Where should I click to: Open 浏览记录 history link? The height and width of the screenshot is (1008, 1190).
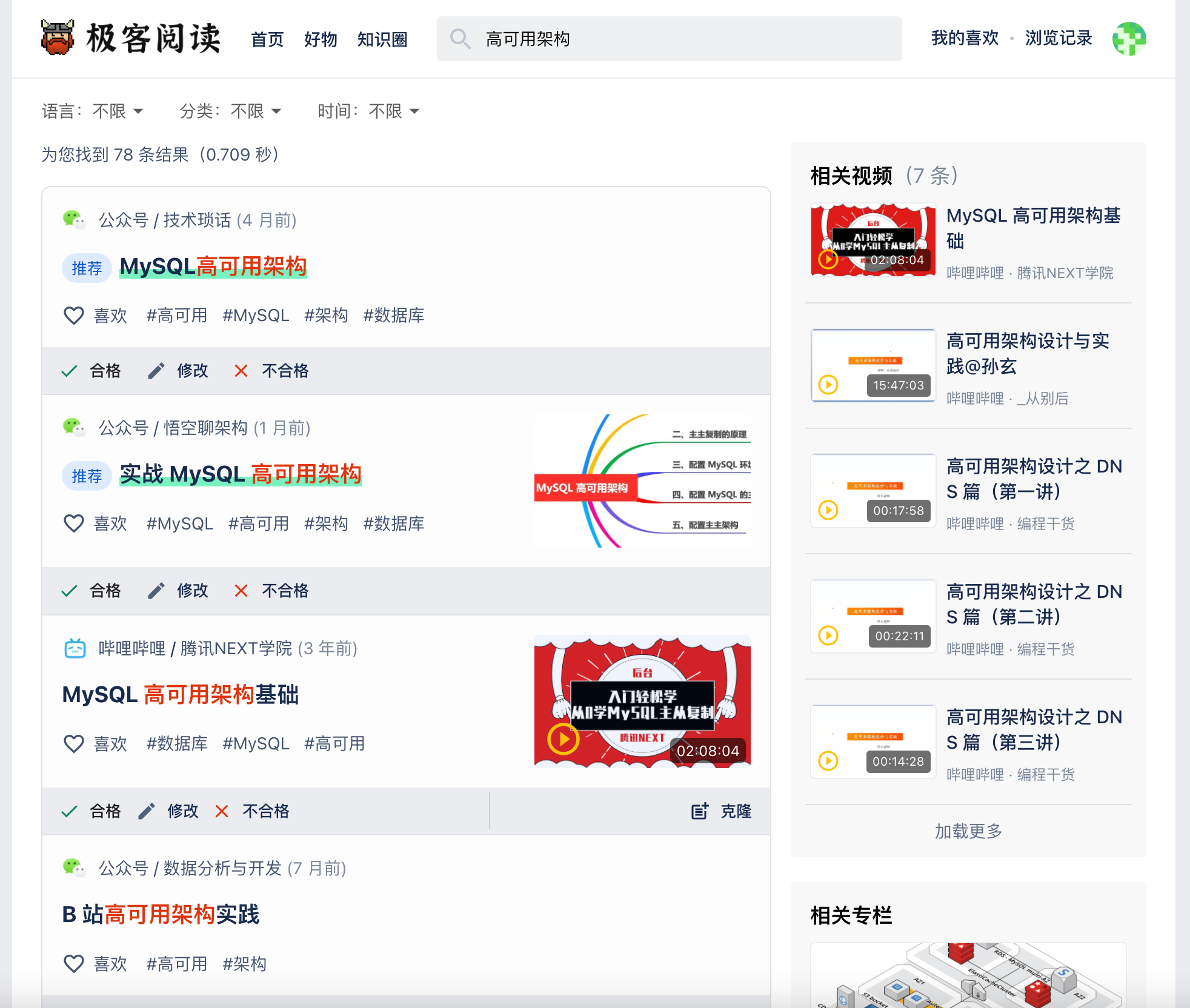point(1059,38)
